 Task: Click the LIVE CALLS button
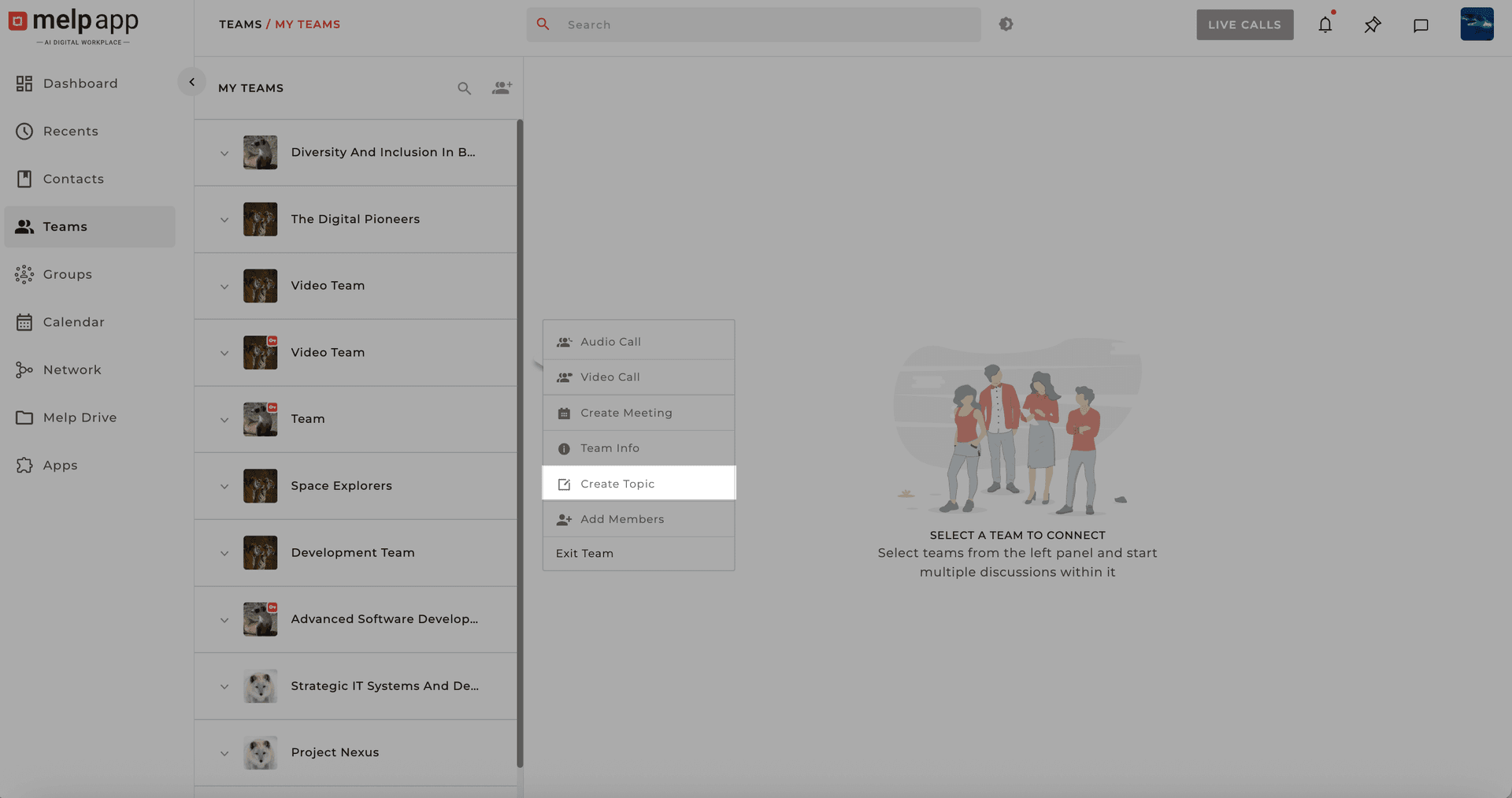(1244, 24)
